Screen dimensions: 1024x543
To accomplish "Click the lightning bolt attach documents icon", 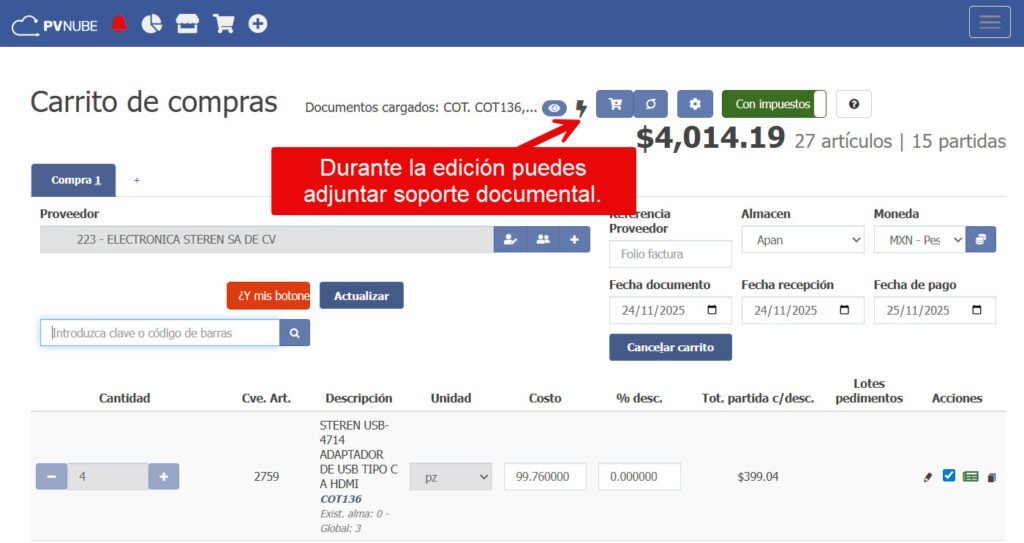I will 581,107.
